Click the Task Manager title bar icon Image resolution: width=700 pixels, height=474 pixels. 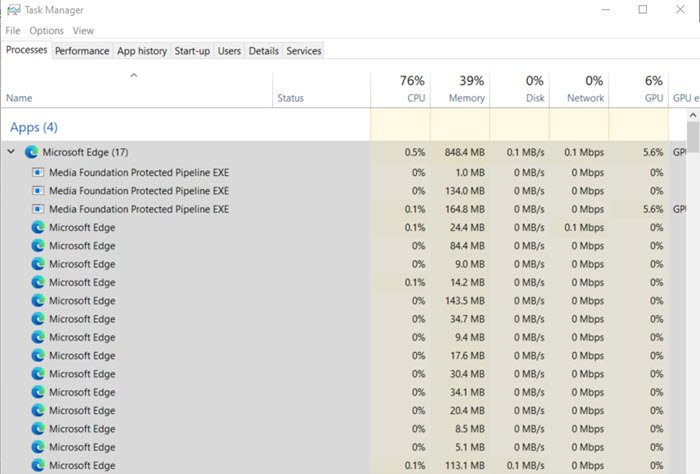[12, 10]
